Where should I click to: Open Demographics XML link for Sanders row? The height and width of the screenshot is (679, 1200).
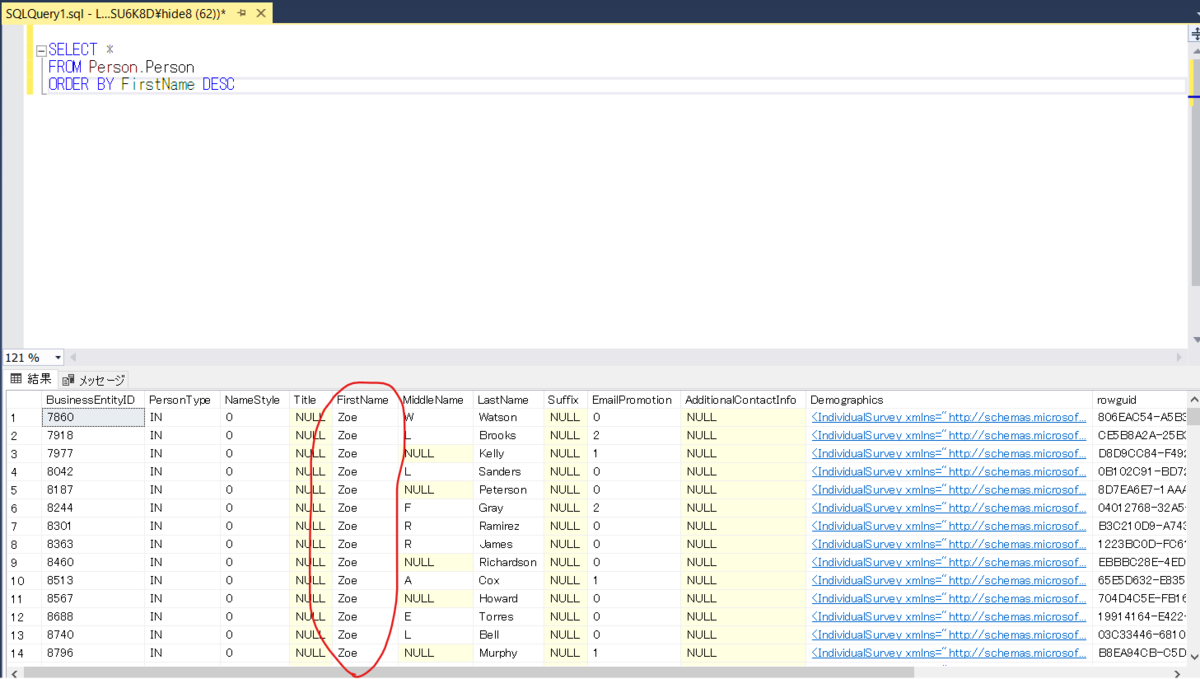pyautogui.click(x=948, y=471)
